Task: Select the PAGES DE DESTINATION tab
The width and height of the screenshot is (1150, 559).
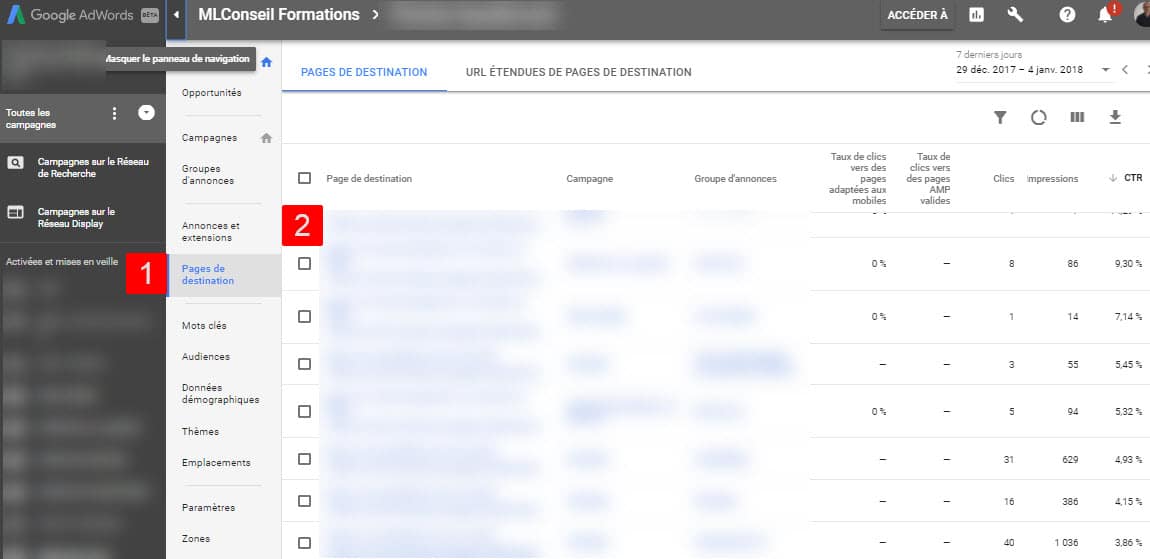Action: [364, 72]
